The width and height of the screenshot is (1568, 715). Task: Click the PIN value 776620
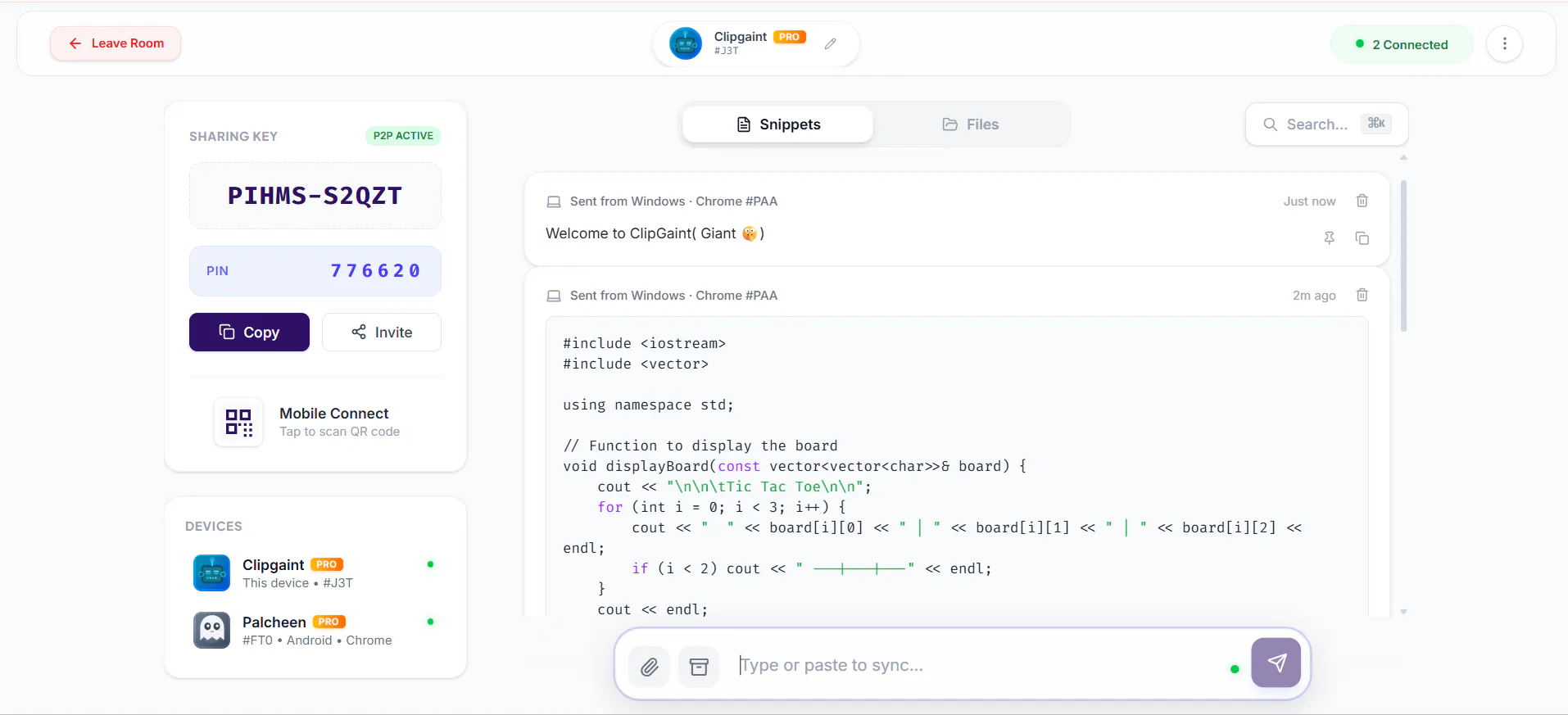click(376, 271)
